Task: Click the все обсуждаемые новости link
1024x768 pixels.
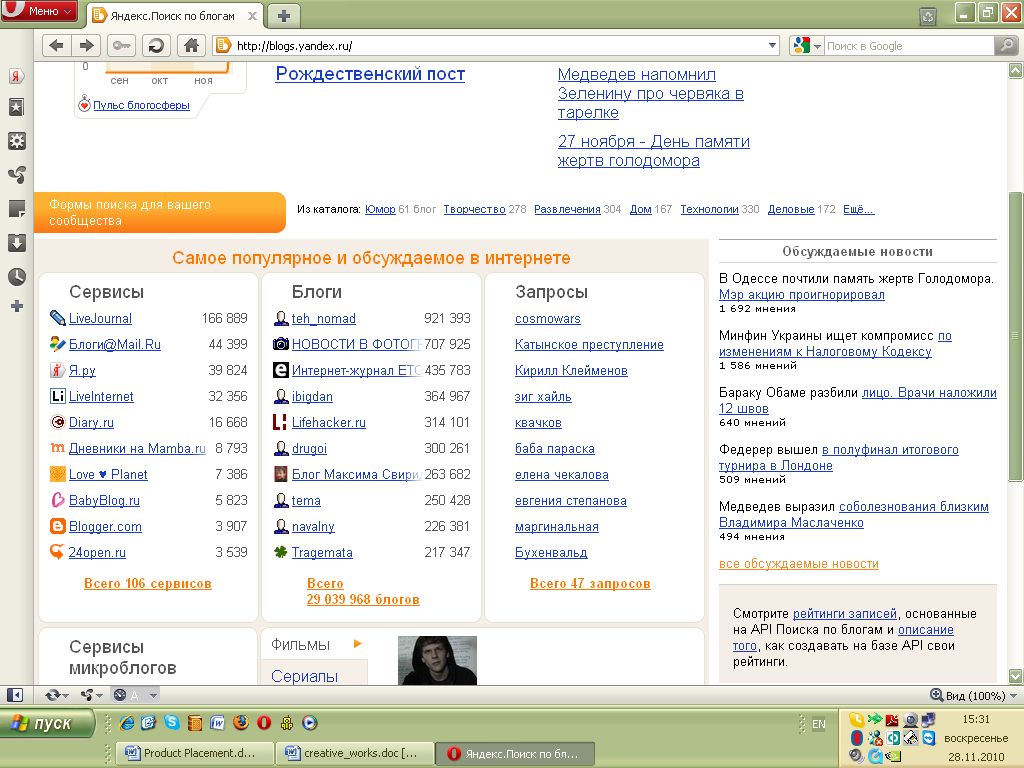Action: click(x=799, y=564)
